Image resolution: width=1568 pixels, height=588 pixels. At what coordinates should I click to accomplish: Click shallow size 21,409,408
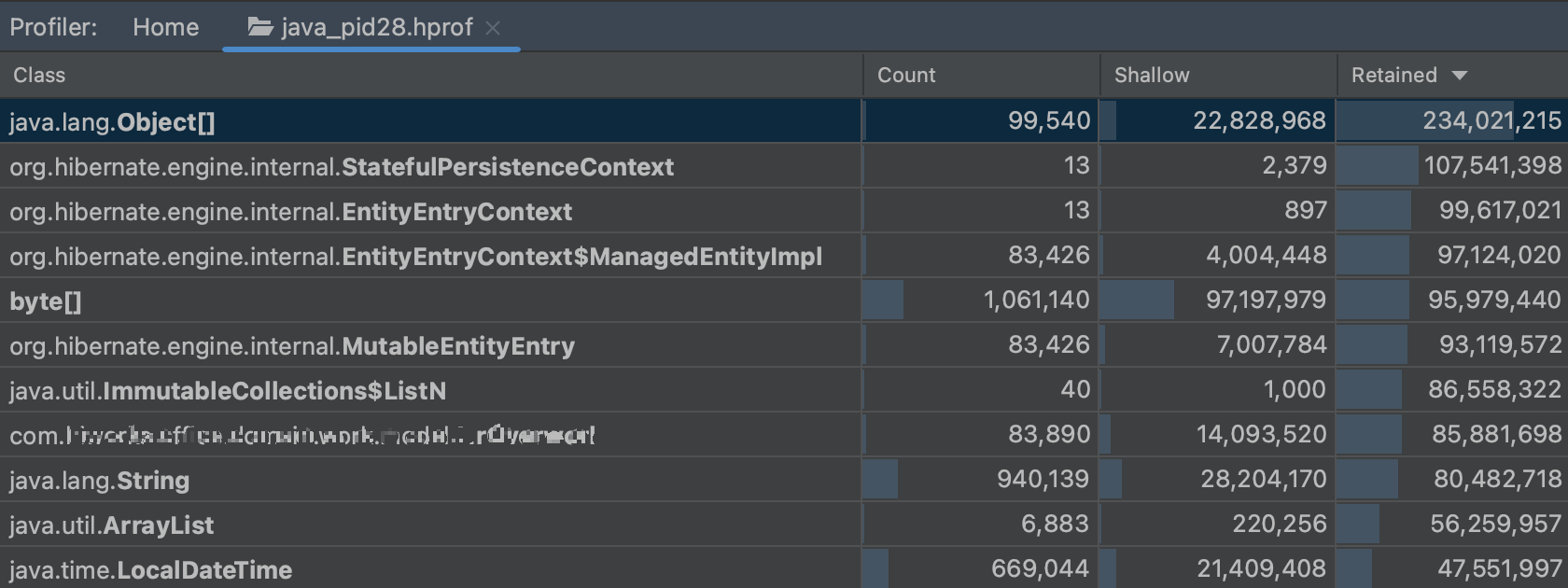(x=1261, y=568)
